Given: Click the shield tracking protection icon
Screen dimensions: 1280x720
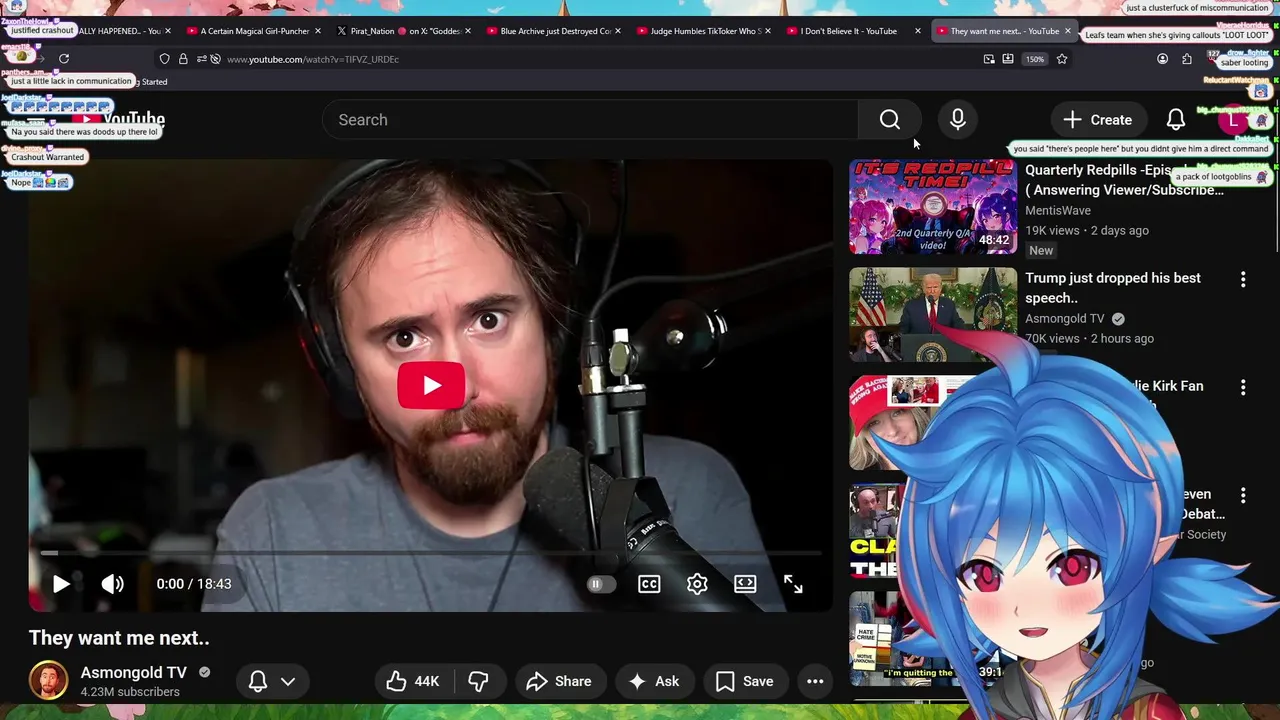Looking at the screenshot, I should [x=165, y=59].
